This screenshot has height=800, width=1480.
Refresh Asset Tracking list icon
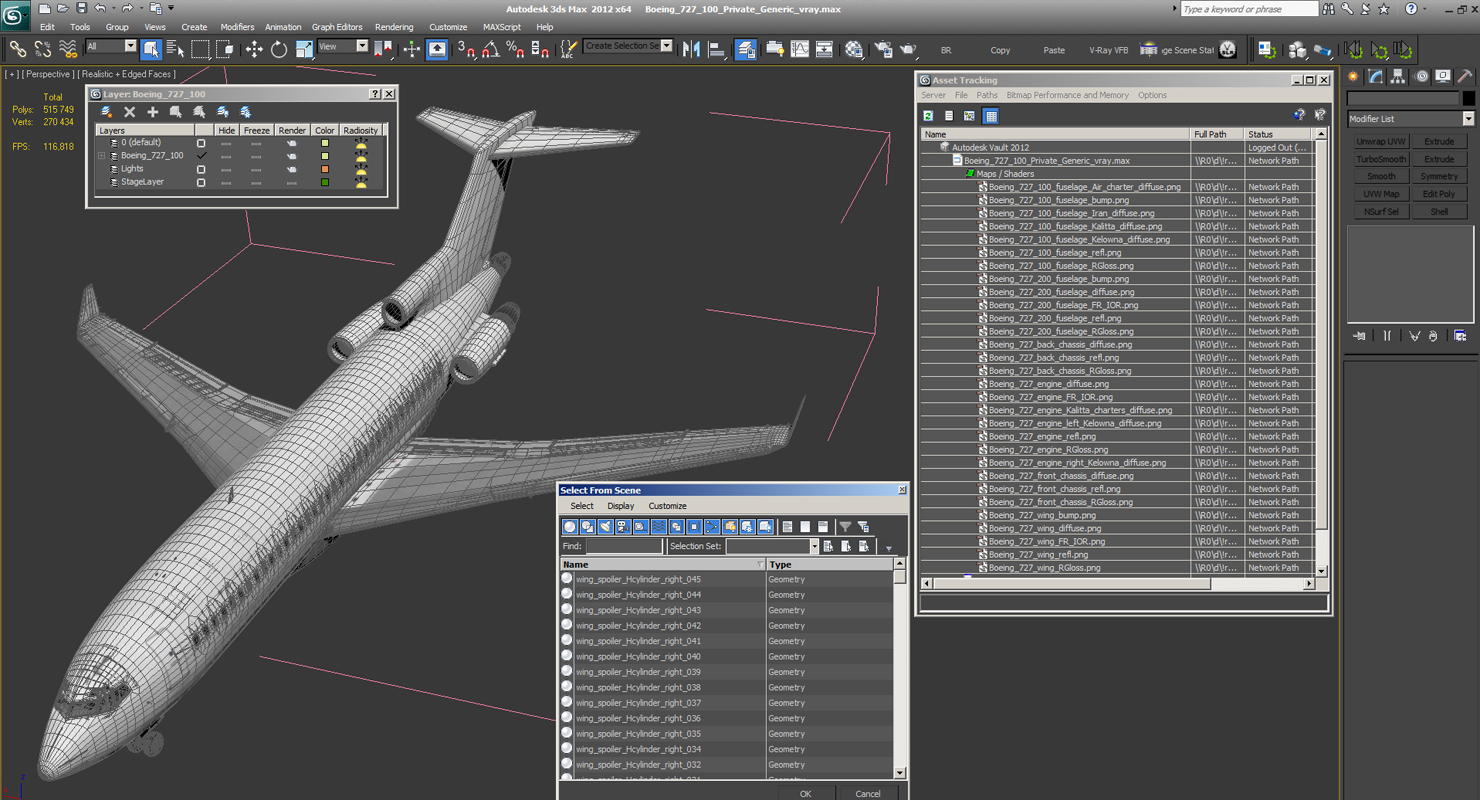coord(928,116)
